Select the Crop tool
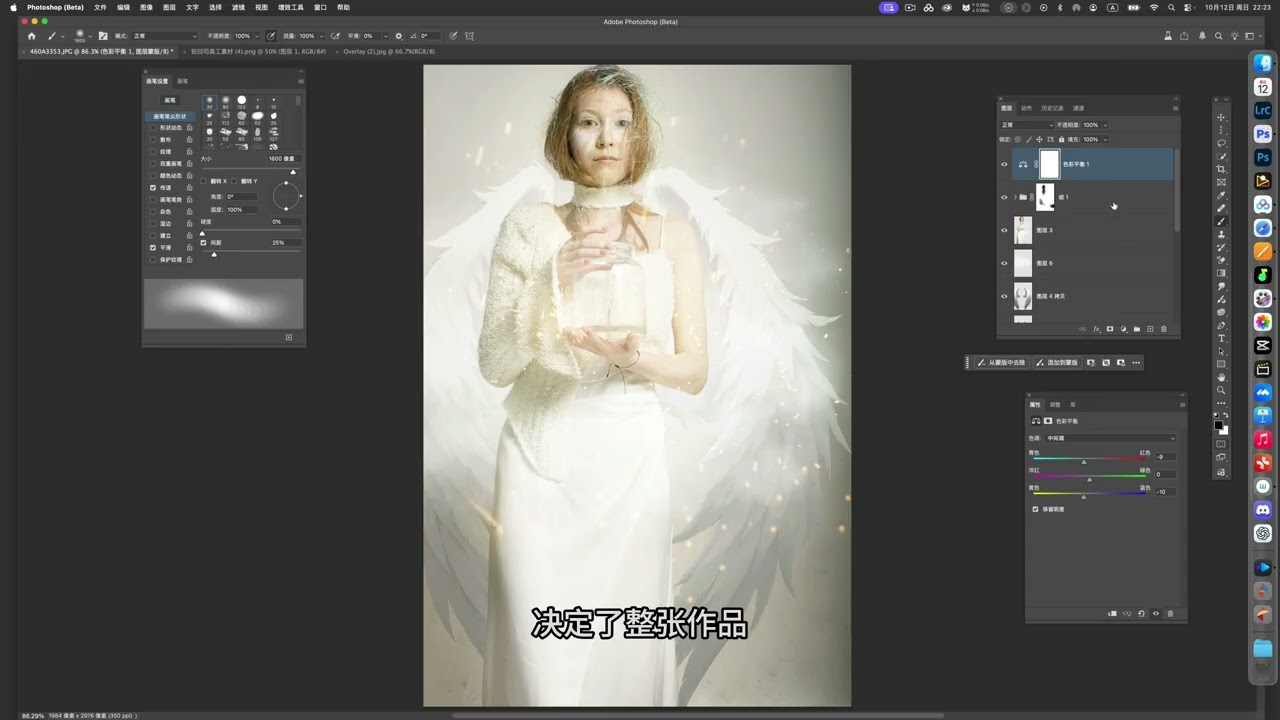 click(x=1221, y=168)
